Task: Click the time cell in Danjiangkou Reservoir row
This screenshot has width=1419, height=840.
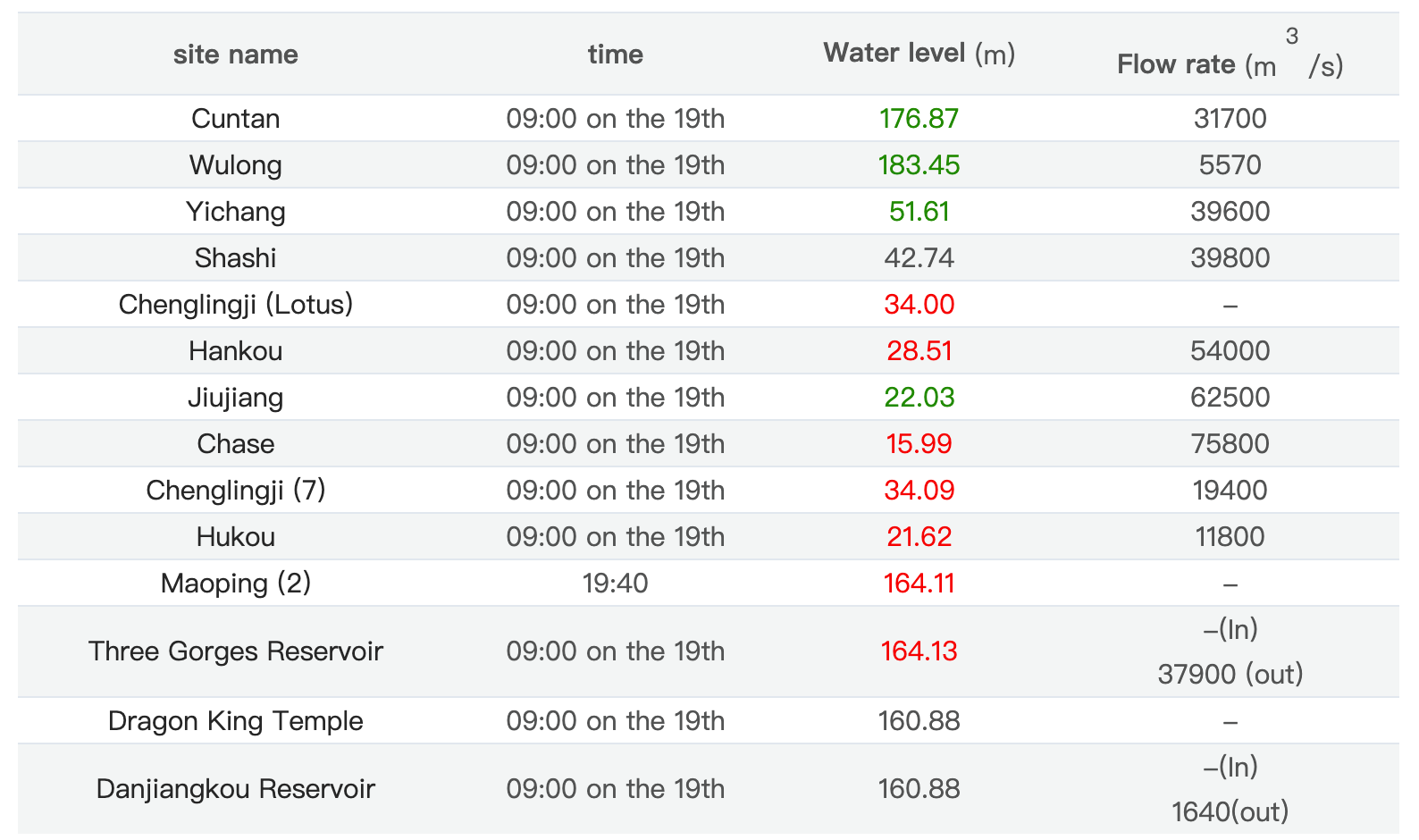Action: point(616,789)
